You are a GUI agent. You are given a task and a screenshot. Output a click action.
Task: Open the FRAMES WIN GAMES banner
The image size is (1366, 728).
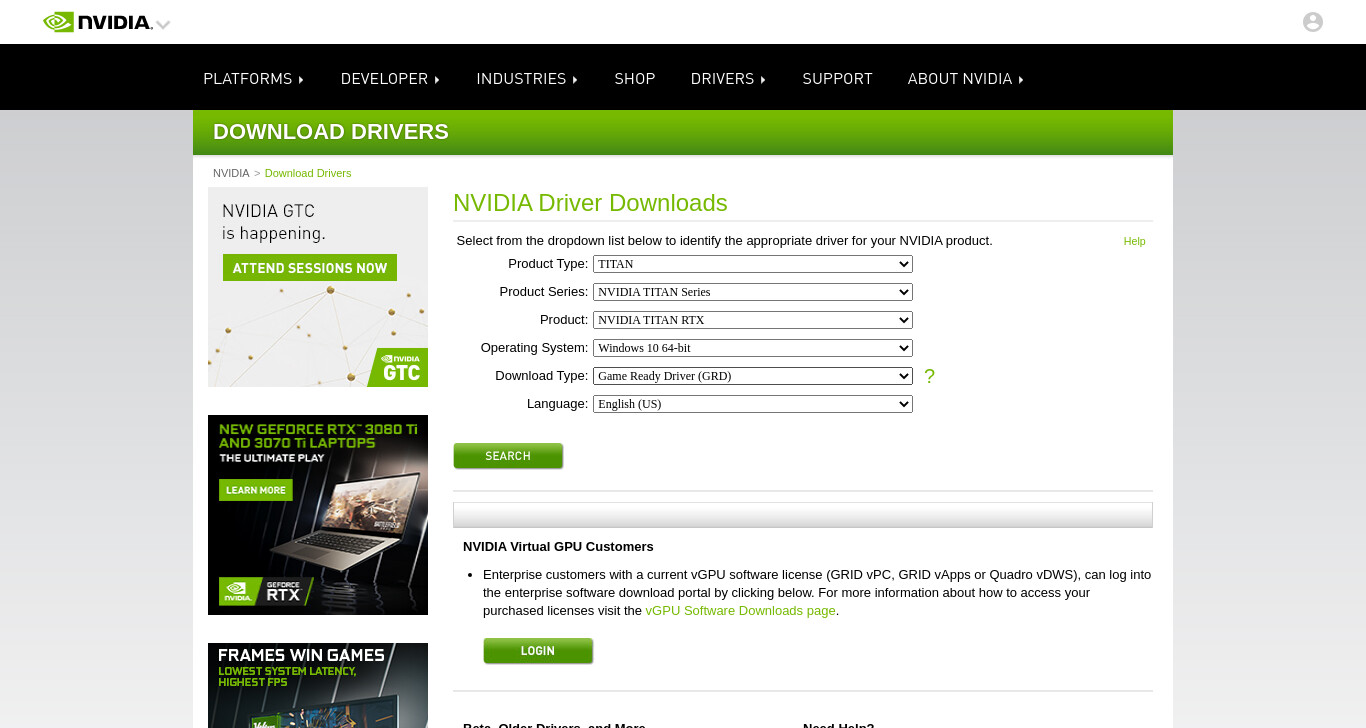pyautogui.click(x=318, y=685)
